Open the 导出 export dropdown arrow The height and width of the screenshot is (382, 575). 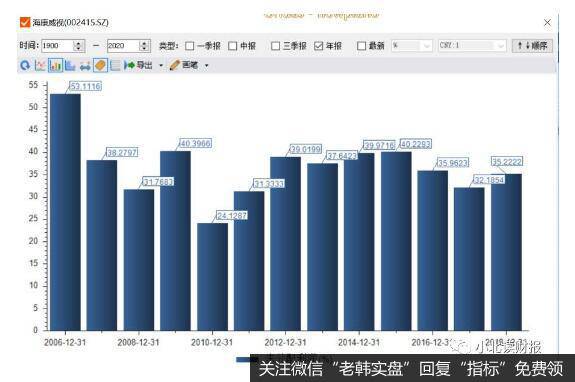point(161,66)
